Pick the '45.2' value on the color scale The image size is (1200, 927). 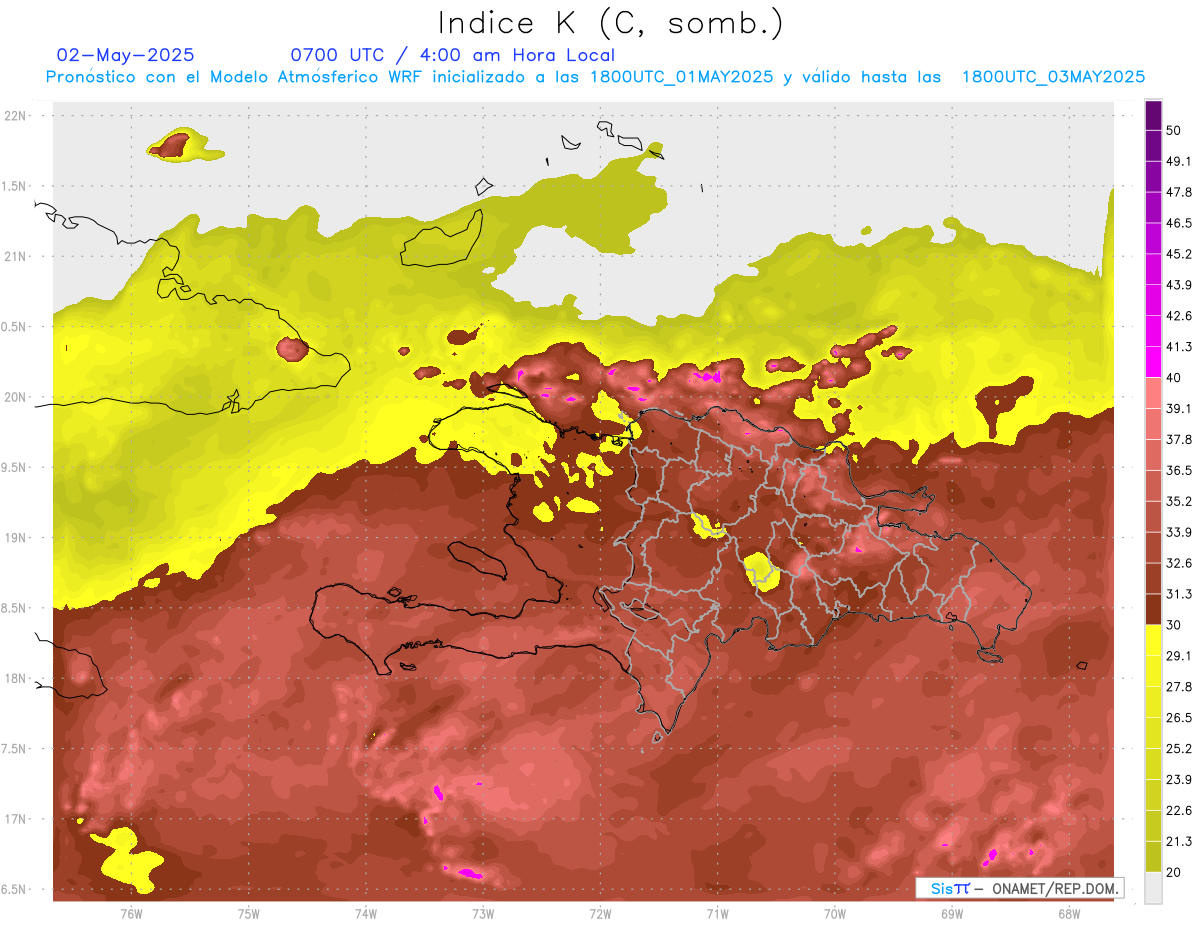point(1178,254)
